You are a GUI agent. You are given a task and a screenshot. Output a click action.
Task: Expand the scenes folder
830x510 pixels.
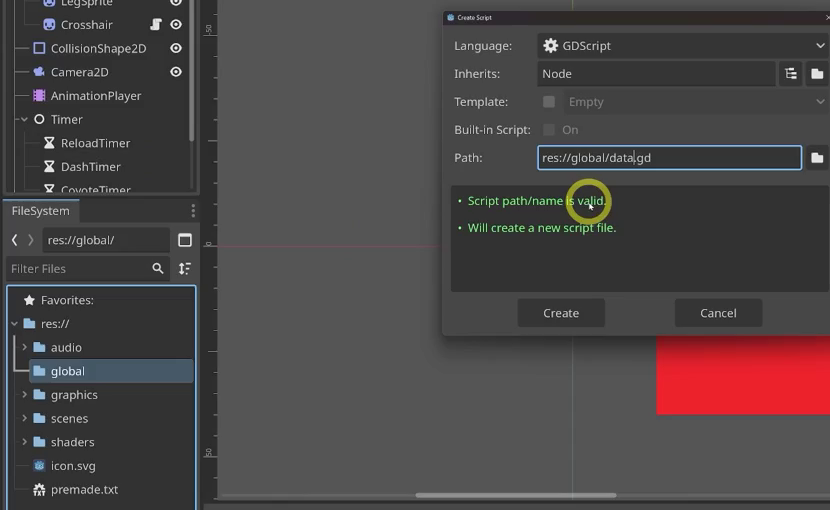point(24,418)
